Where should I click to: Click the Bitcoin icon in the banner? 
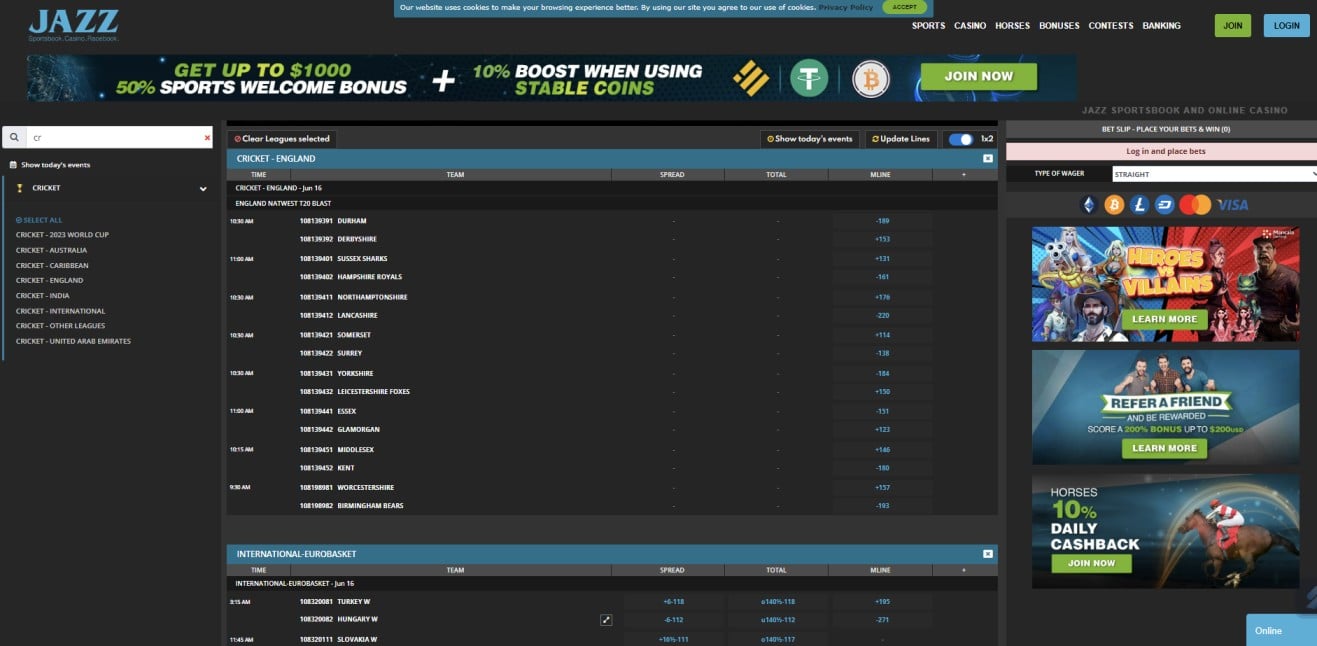tap(871, 77)
